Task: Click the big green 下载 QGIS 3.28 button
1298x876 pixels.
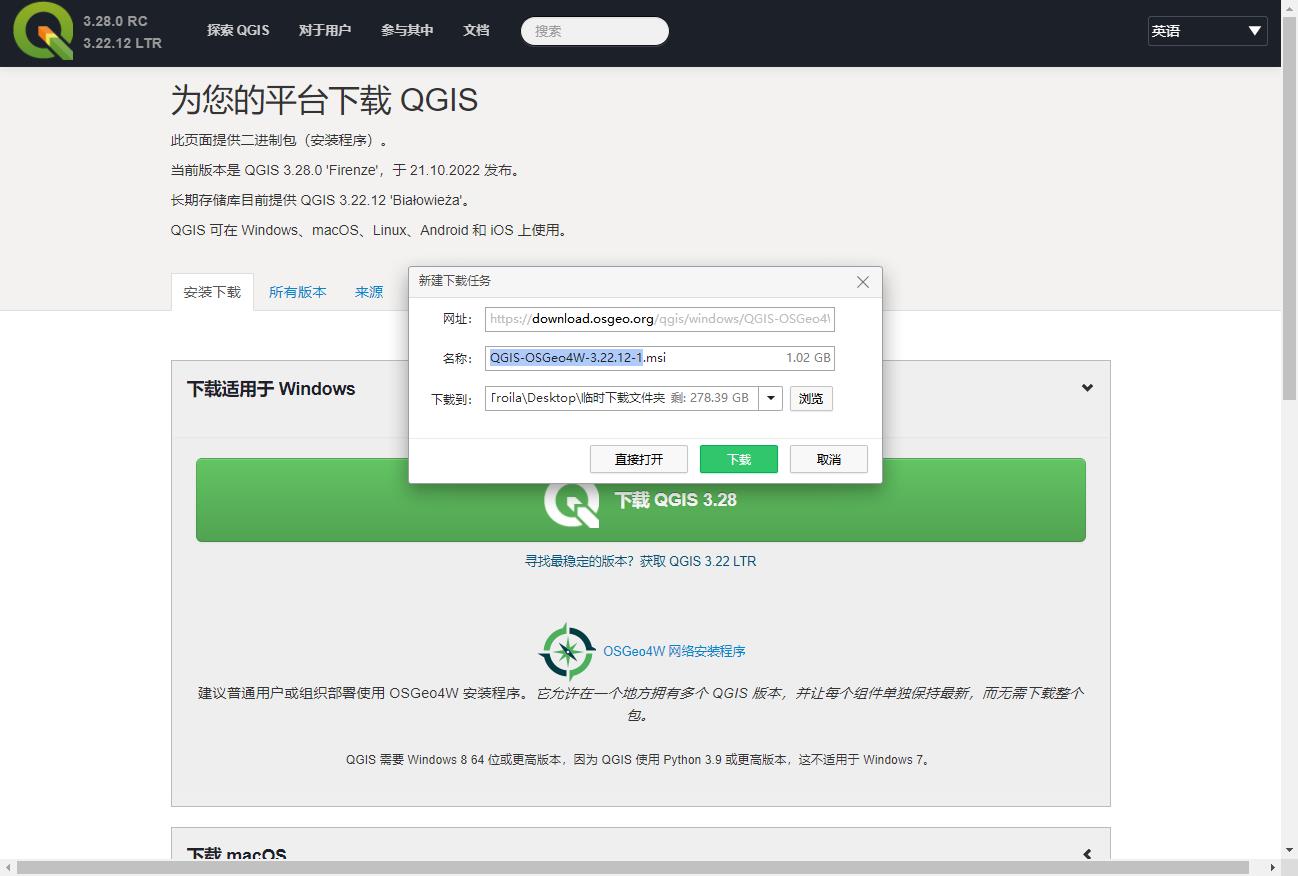Action: (641, 500)
